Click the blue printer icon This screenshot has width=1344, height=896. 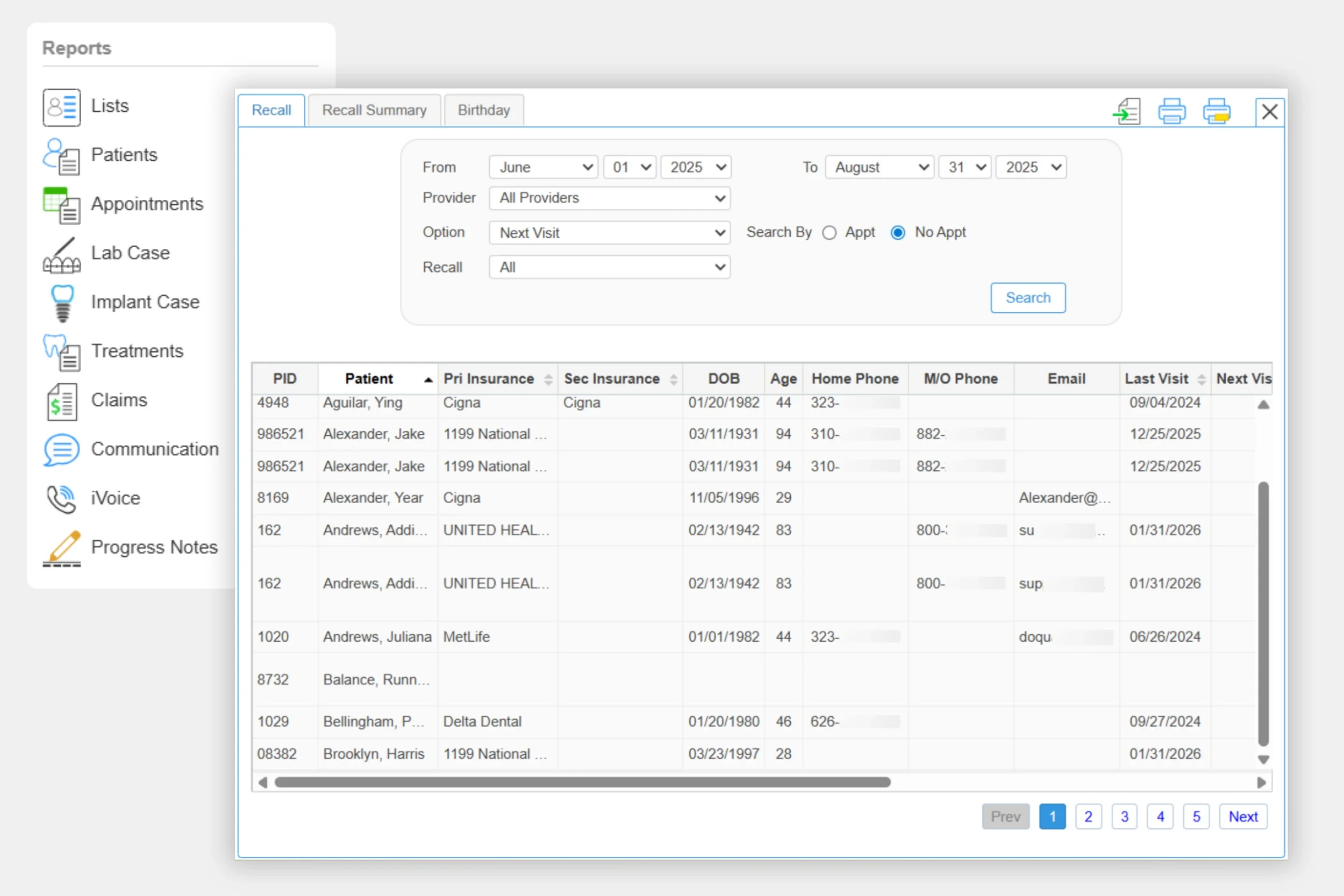1171,111
